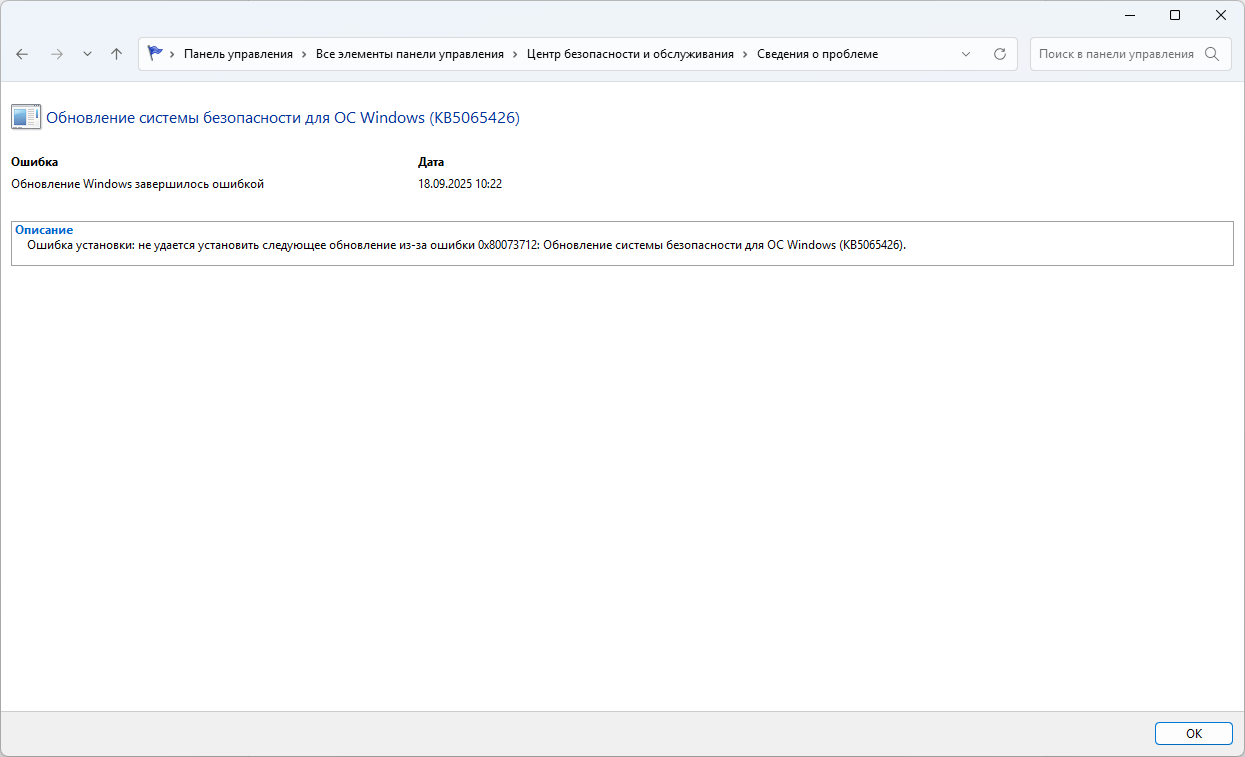Open the recent locations dropdown arrow
Screen dimensions: 1245x757
coord(87,54)
